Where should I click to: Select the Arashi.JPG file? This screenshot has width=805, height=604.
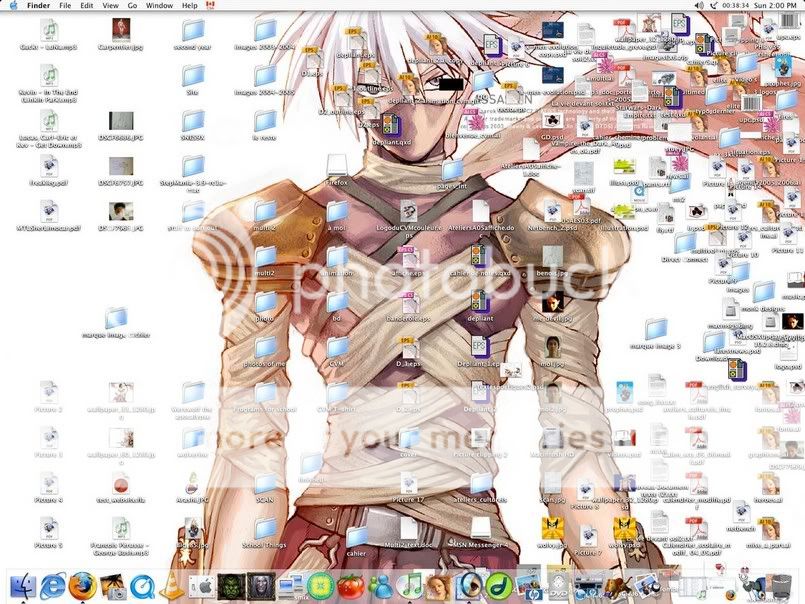[193, 483]
